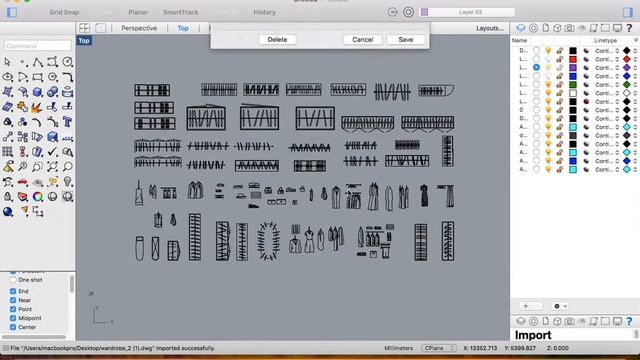Image resolution: width=640 pixels, height=360 pixels.
Task: Enable the End object snap
Action: click(x=13, y=291)
